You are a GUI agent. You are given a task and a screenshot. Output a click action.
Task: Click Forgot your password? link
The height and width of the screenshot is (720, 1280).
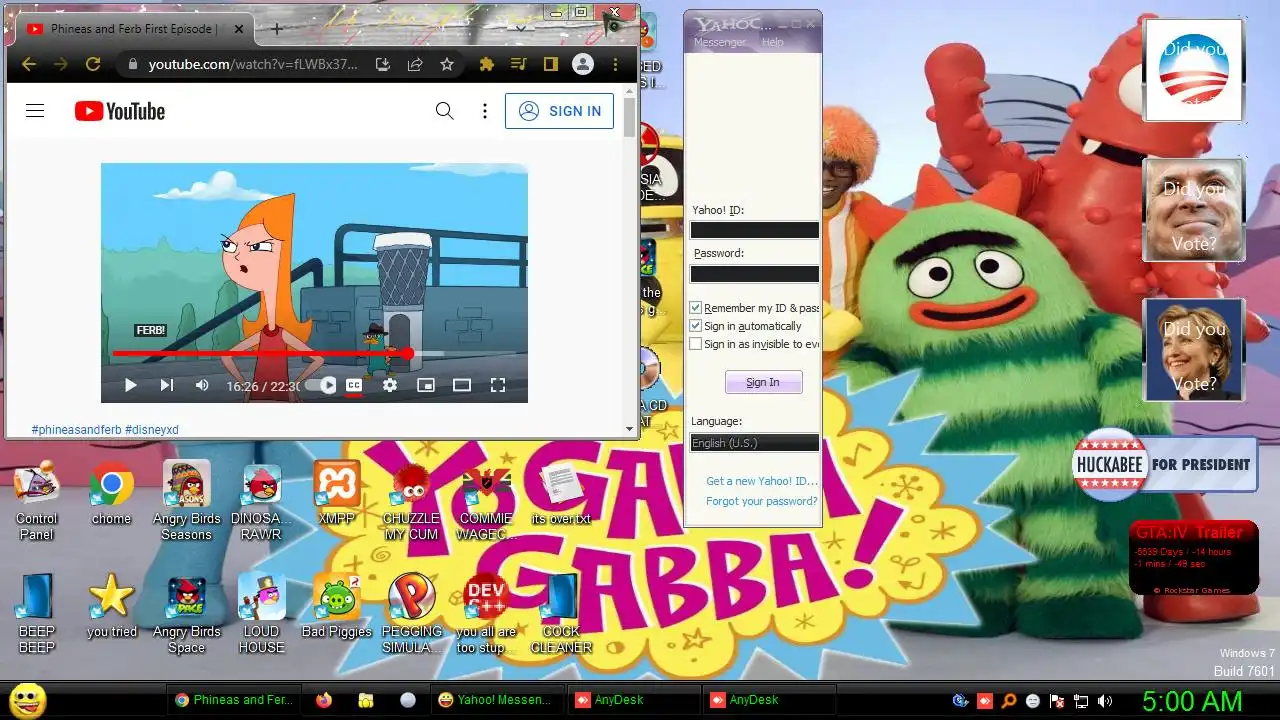click(x=761, y=501)
